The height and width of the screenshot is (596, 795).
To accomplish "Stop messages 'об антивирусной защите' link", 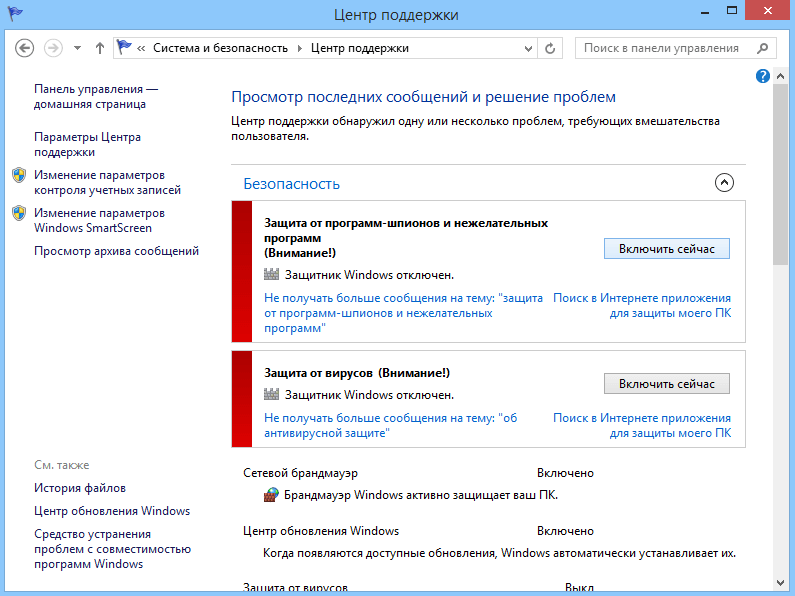I will (x=390, y=426).
